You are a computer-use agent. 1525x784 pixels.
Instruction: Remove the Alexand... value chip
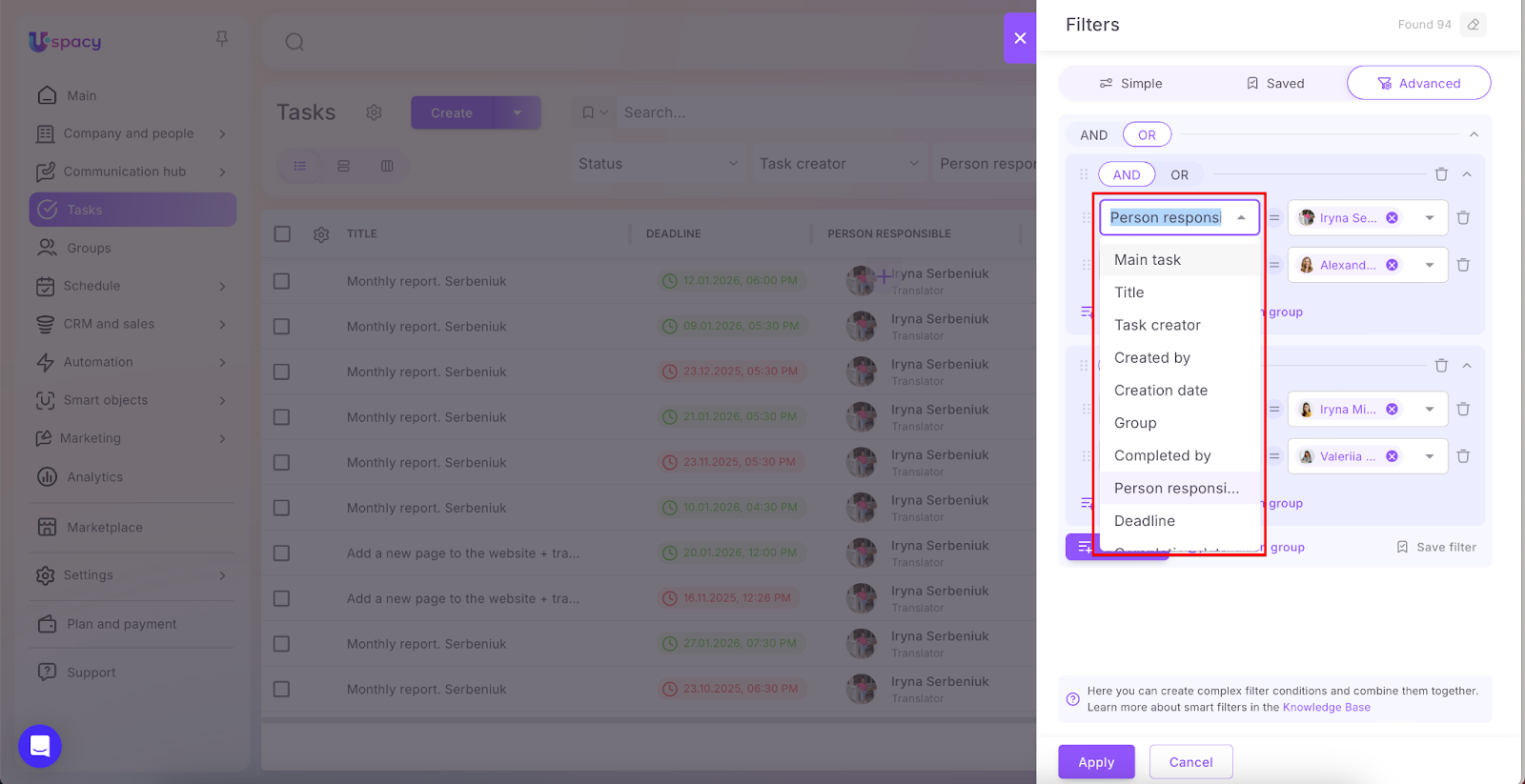1393,265
